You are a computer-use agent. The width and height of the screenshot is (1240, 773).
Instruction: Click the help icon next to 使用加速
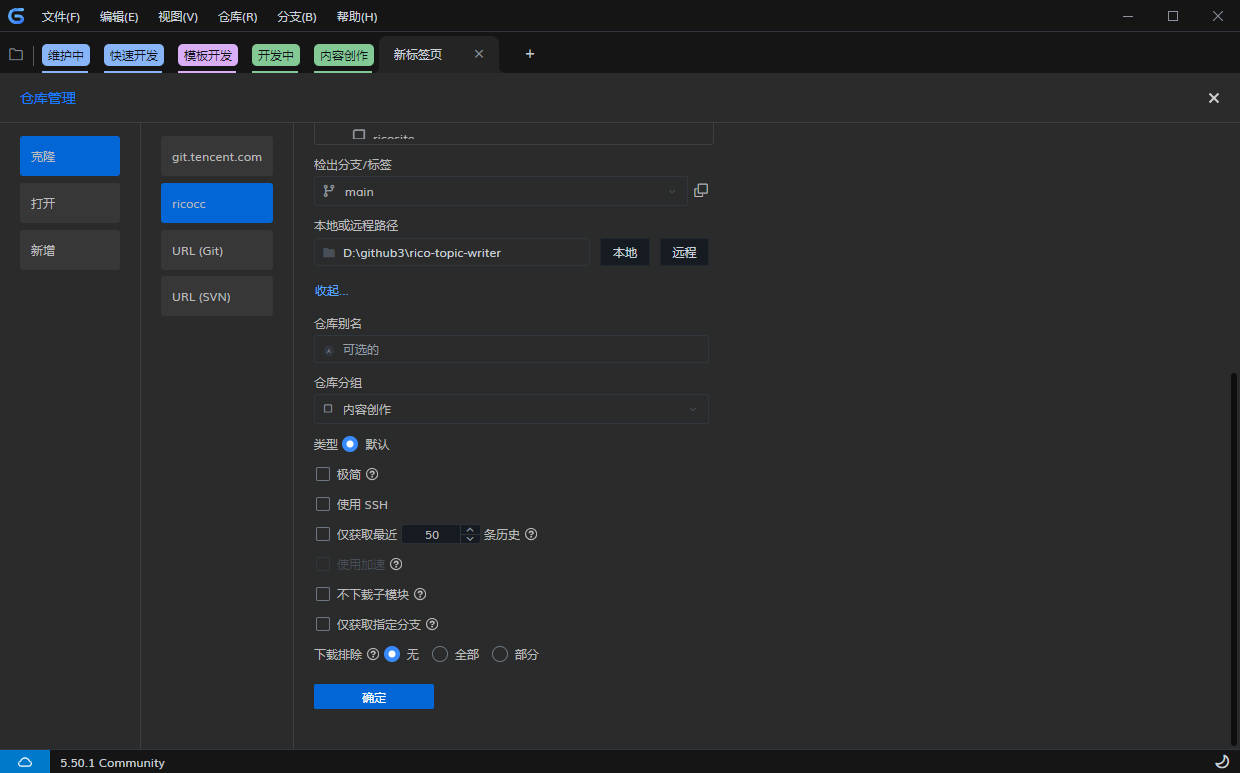pyautogui.click(x=396, y=564)
